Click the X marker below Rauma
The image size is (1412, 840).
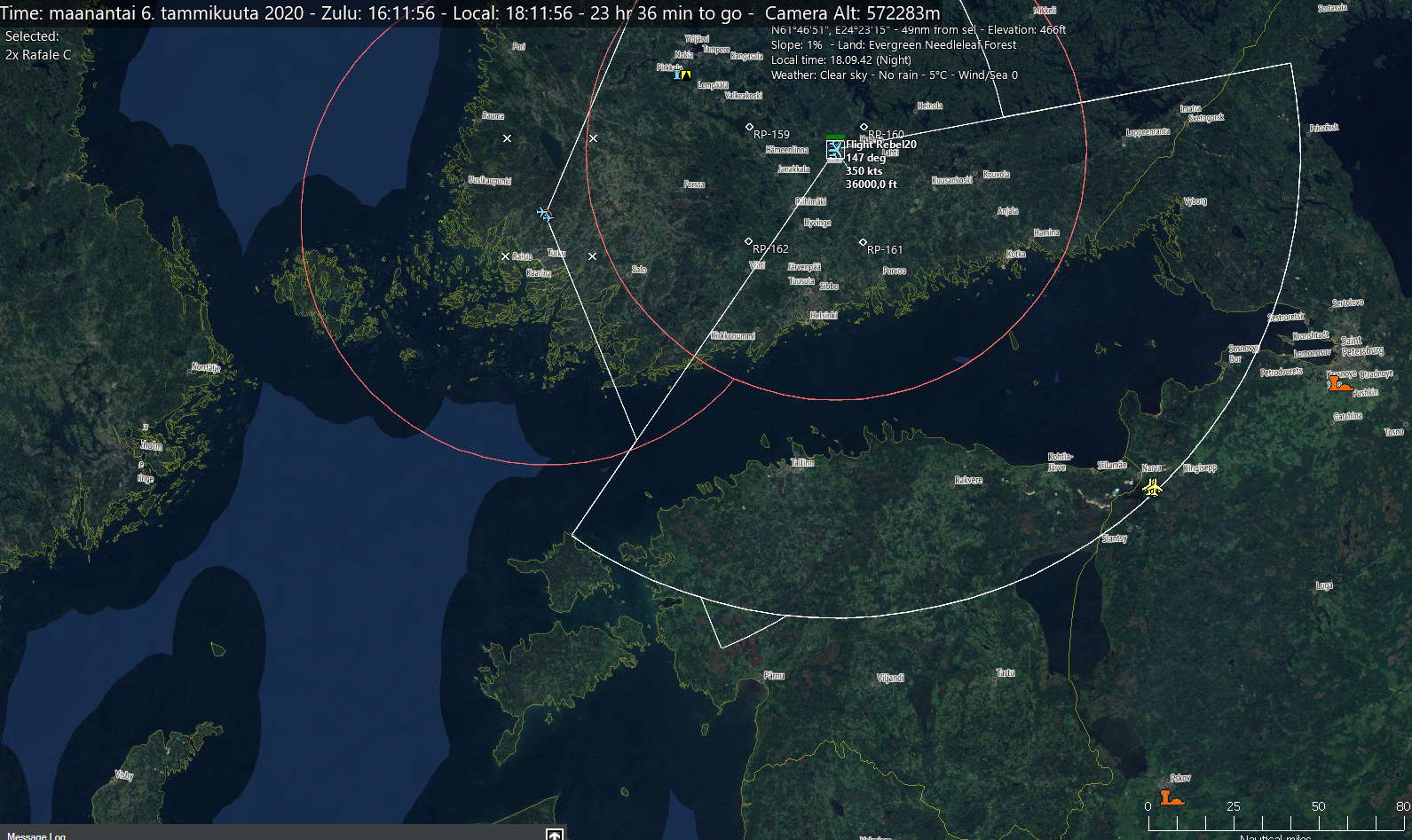(508, 138)
